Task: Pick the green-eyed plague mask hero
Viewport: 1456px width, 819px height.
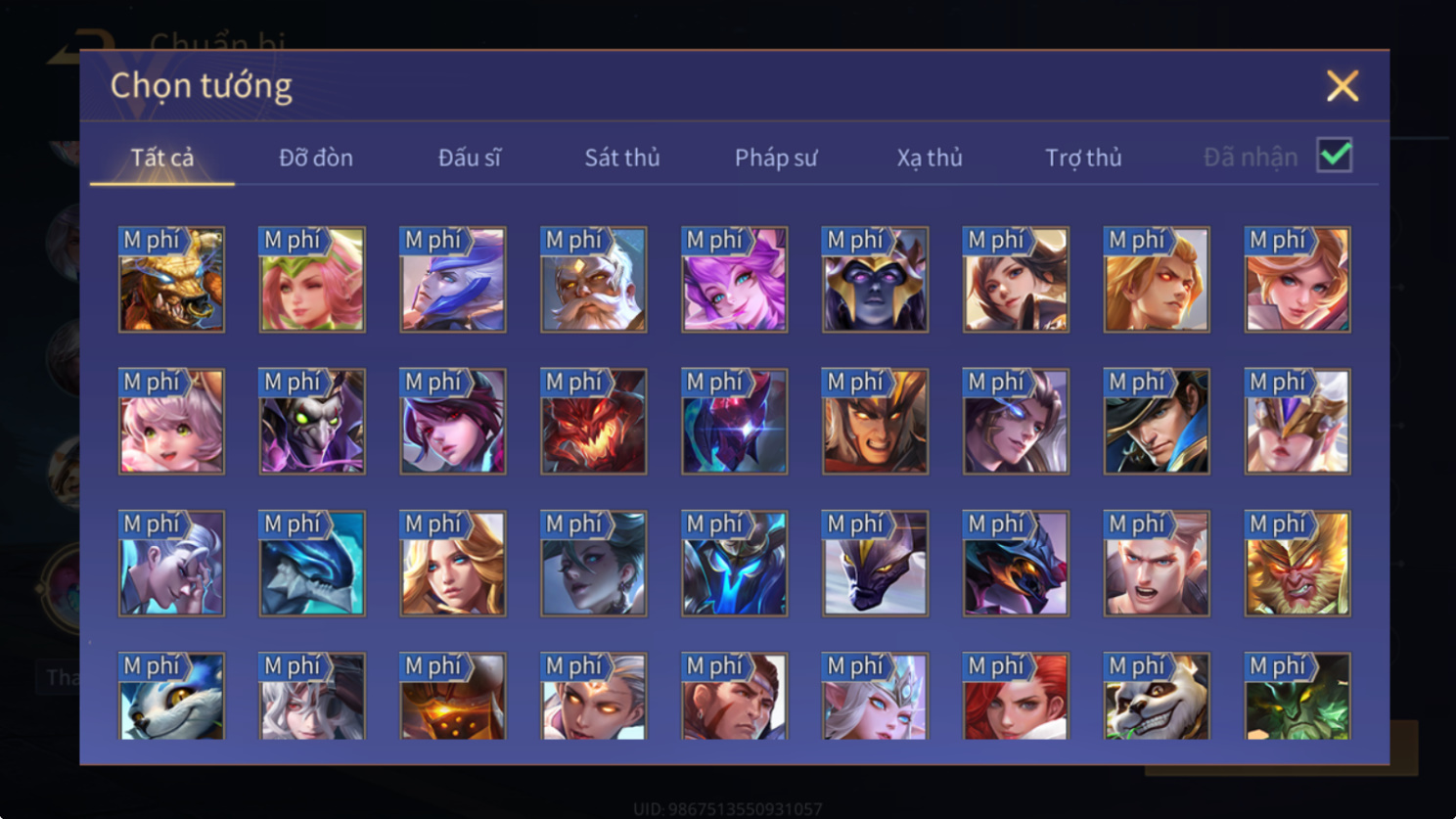Action: pyautogui.click(x=312, y=421)
